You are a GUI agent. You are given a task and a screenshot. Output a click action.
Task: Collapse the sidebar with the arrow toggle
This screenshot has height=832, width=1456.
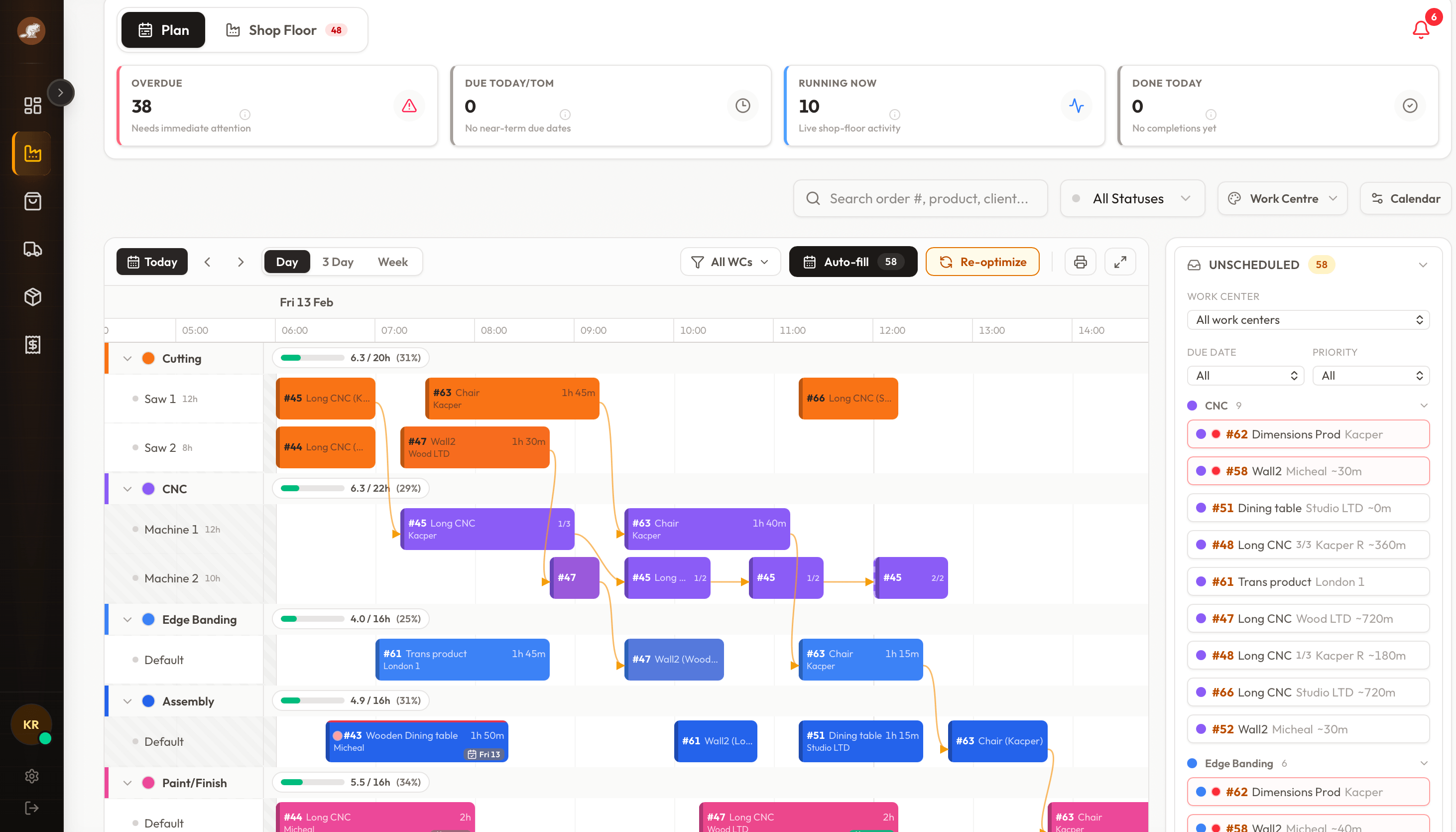(61, 92)
